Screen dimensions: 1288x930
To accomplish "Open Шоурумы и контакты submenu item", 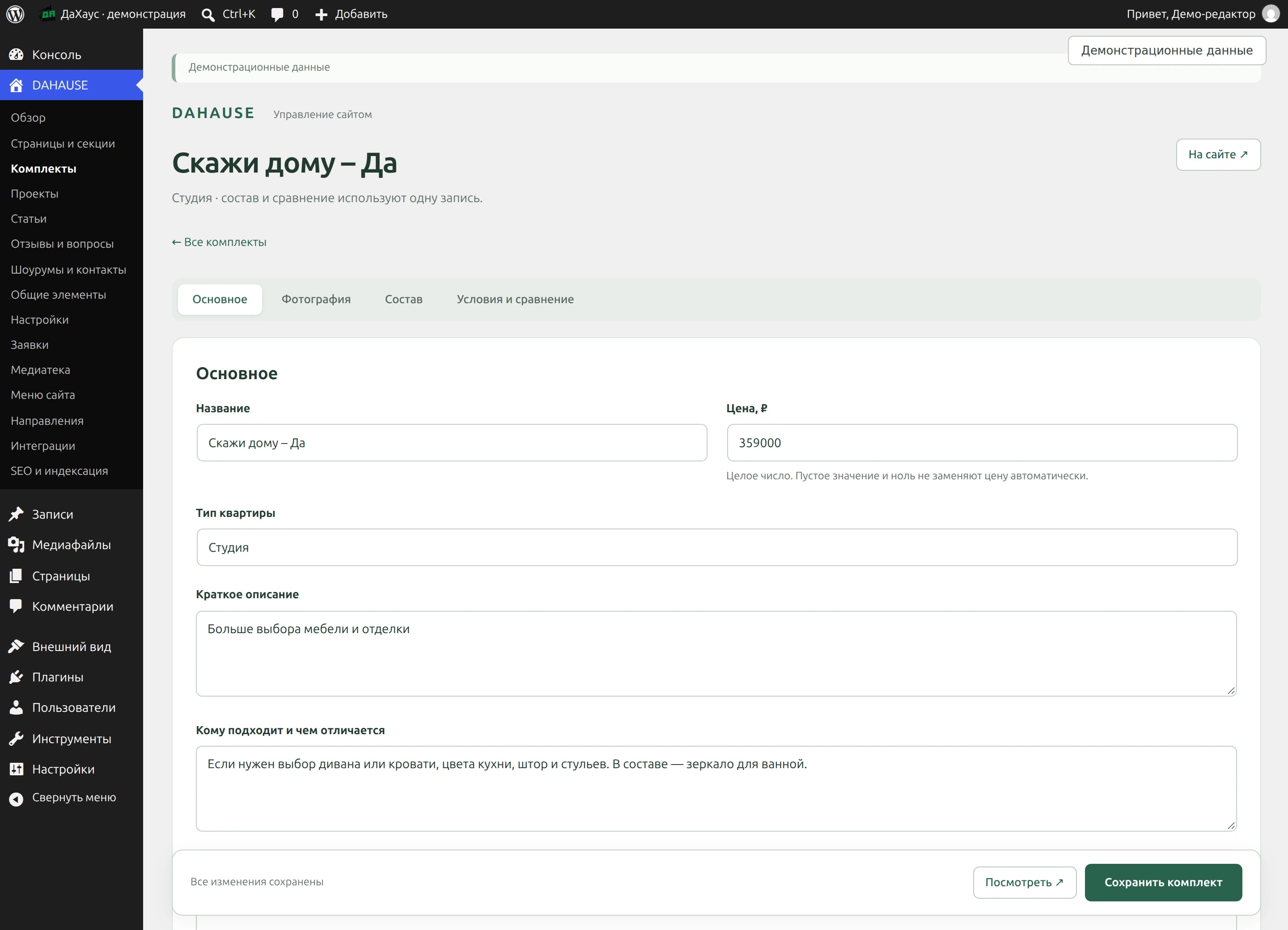I will coord(69,270).
